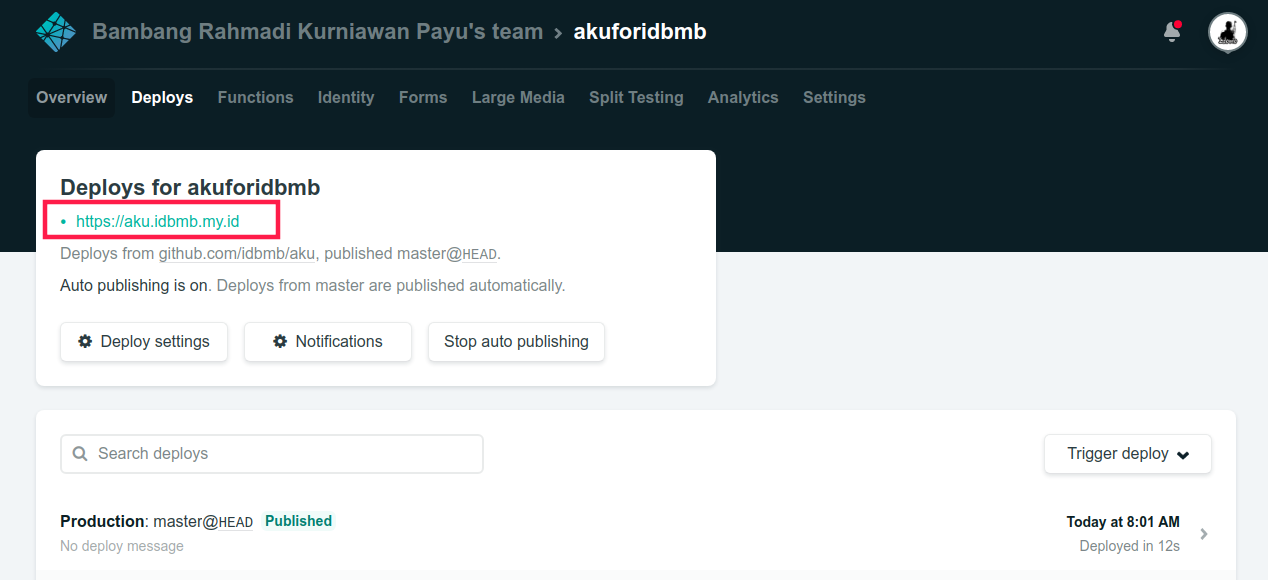Go to Bambang Rahmadi Kurniawan Payu's team
Viewport: 1268px width, 580px height.
tap(318, 32)
